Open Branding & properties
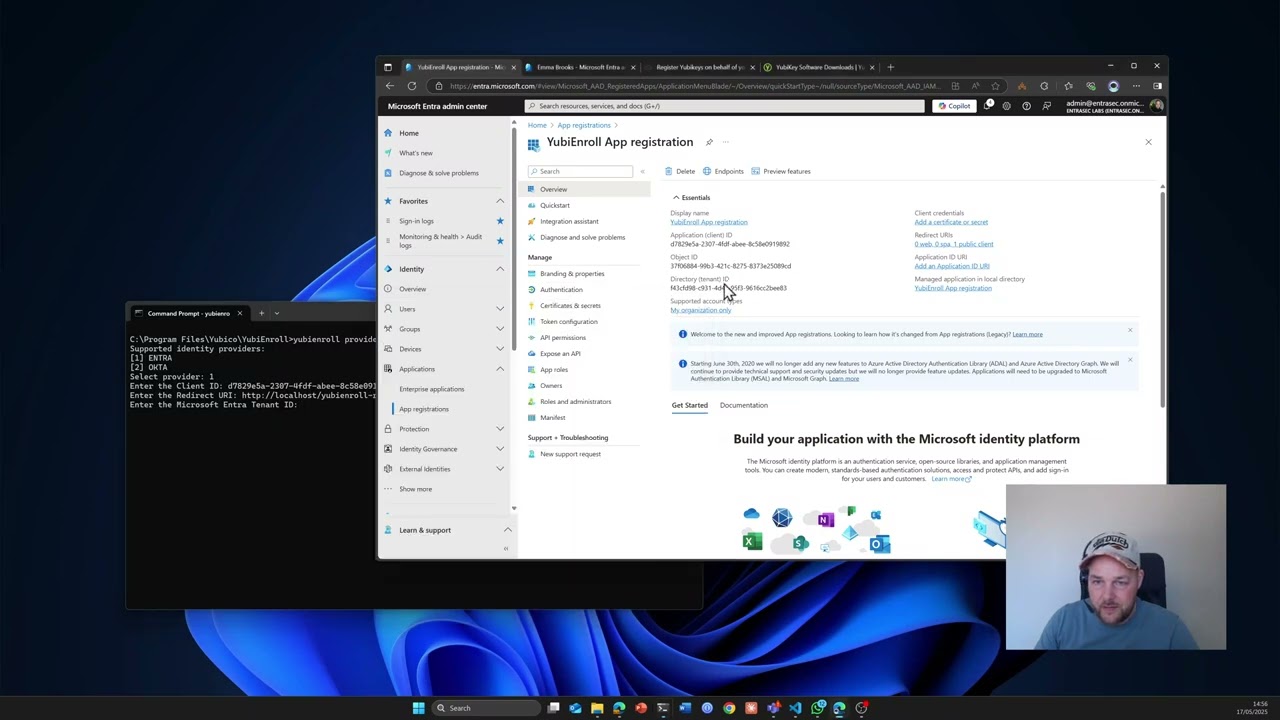The height and width of the screenshot is (720, 1280). (x=572, y=273)
